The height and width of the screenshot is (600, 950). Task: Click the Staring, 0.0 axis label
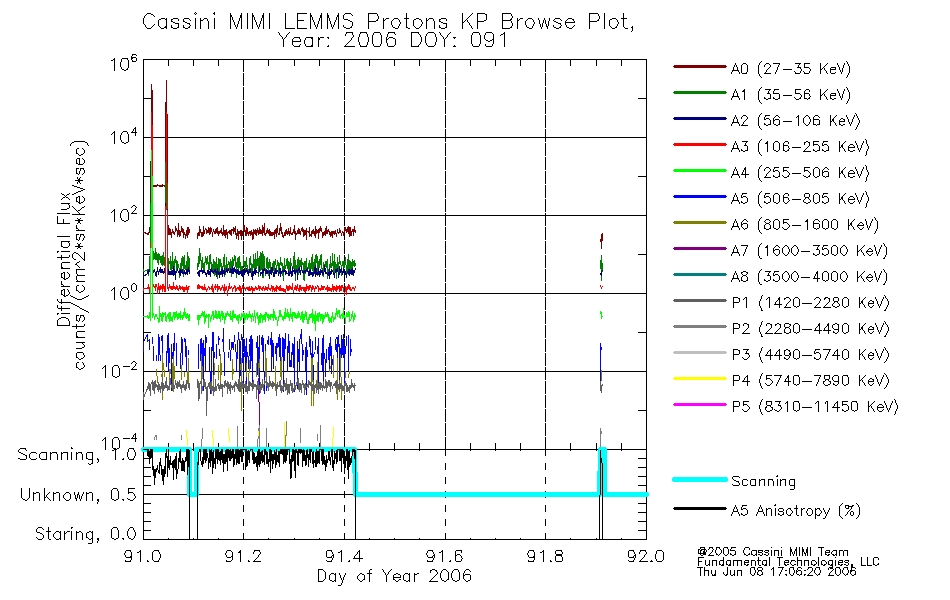pos(85,534)
